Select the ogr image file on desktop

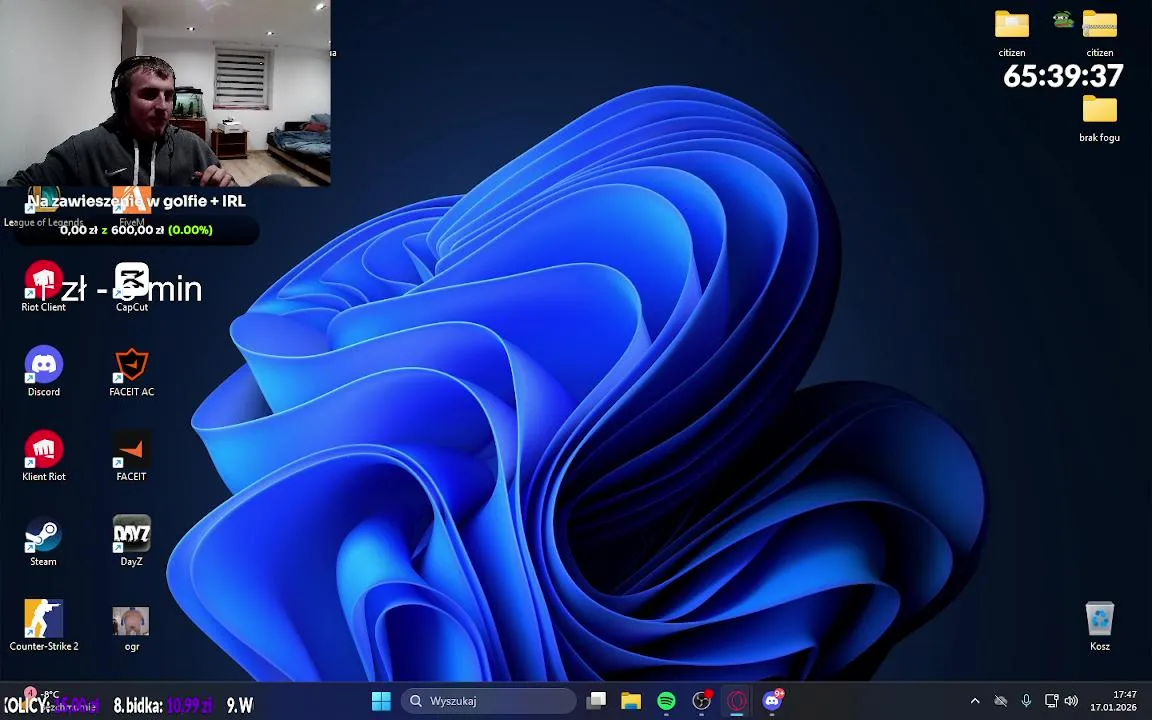pos(132,630)
